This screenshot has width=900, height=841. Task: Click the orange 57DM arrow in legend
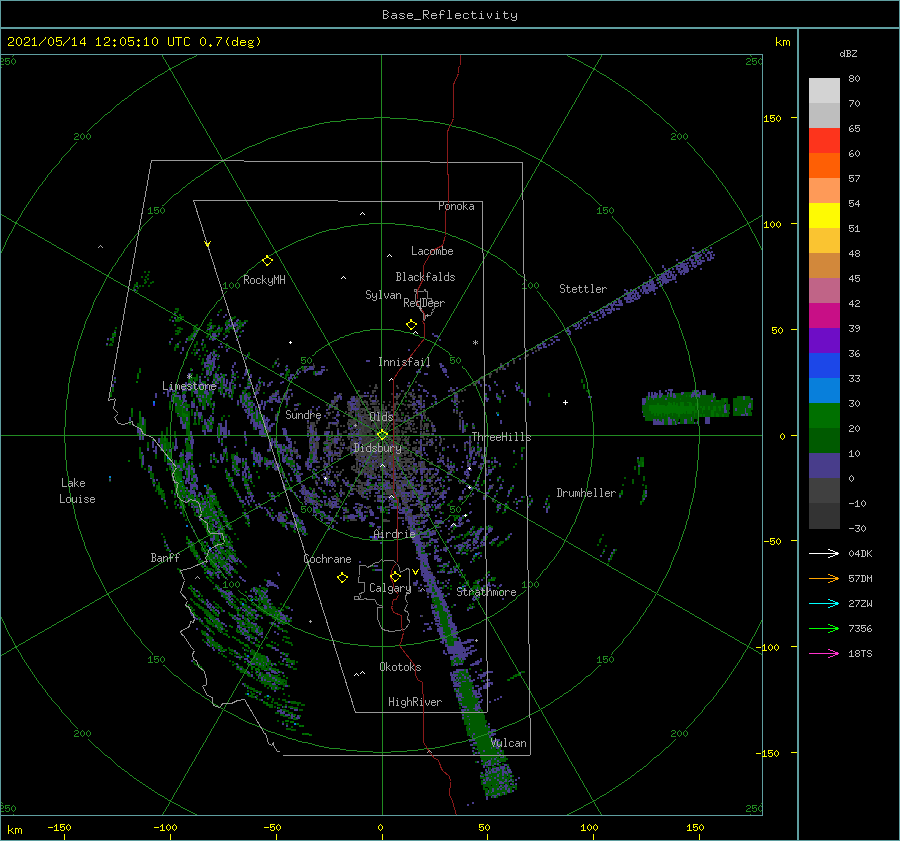tap(824, 579)
